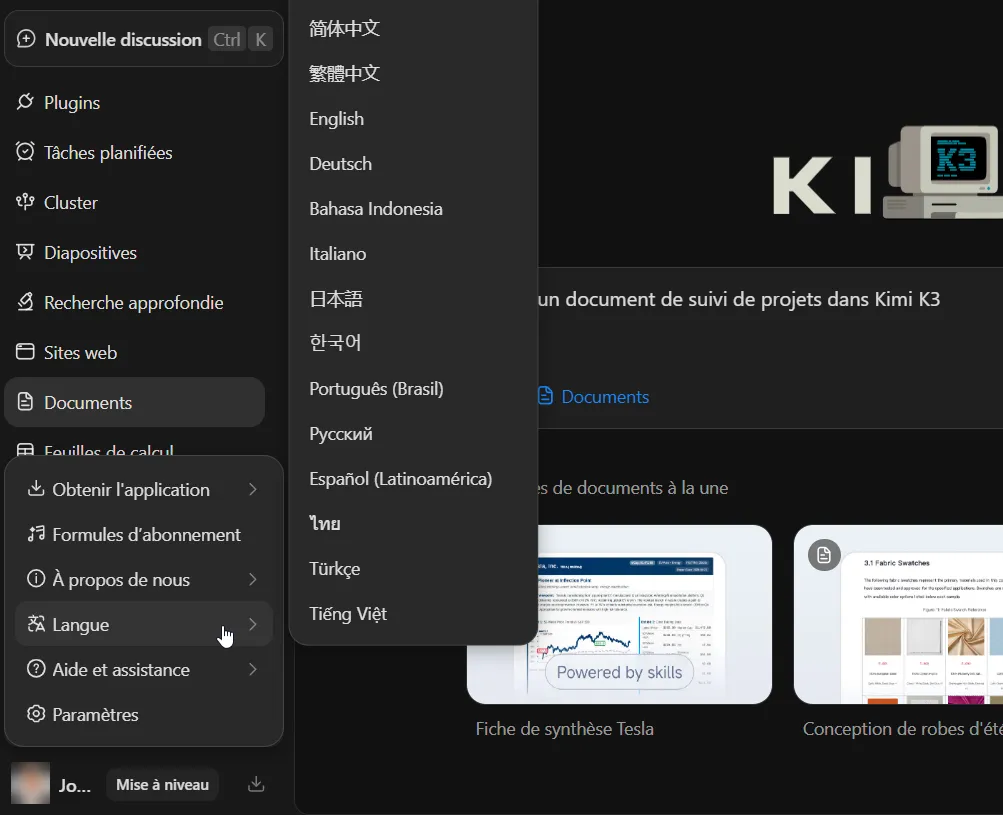The width and height of the screenshot is (1003, 815).
Task: Click the Langue translate icon
Action: pos(36,624)
